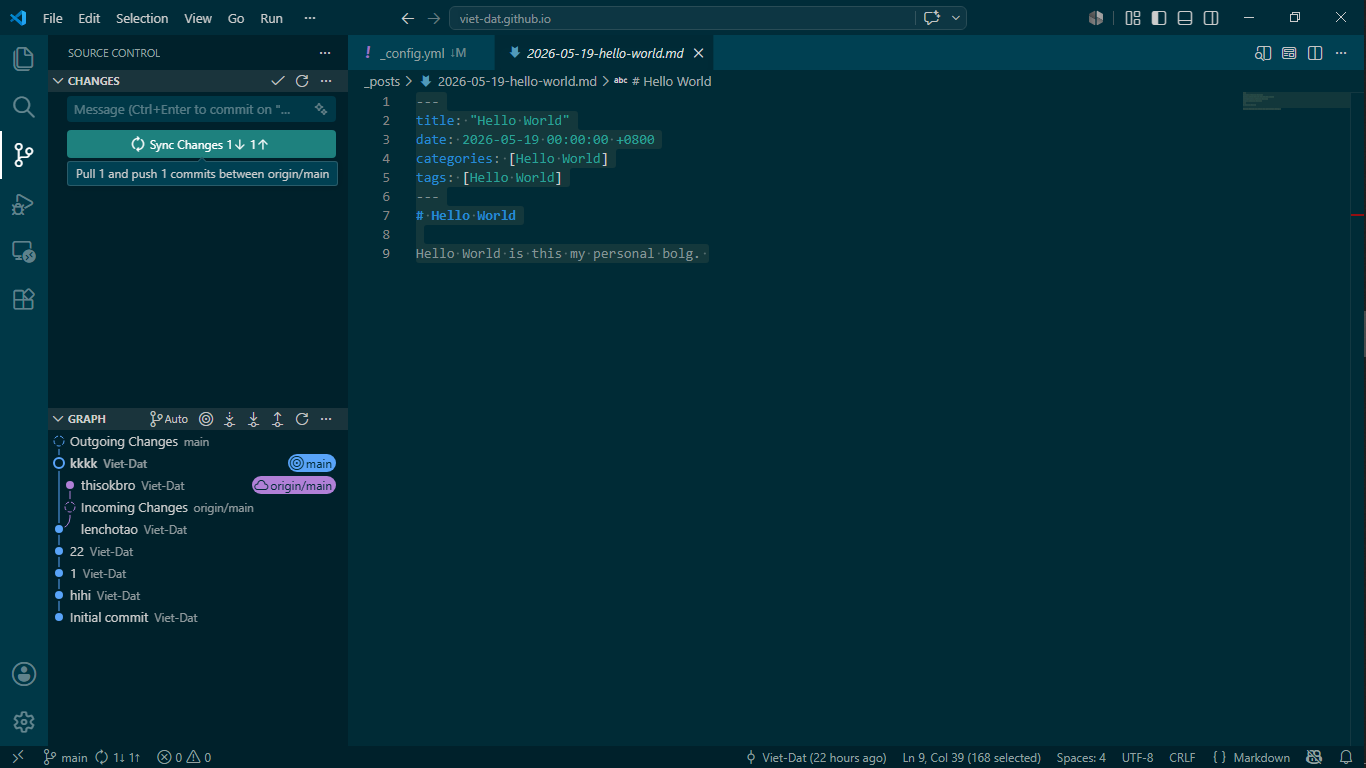Open the Selection menu
This screenshot has width=1366, height=768.
142,18
